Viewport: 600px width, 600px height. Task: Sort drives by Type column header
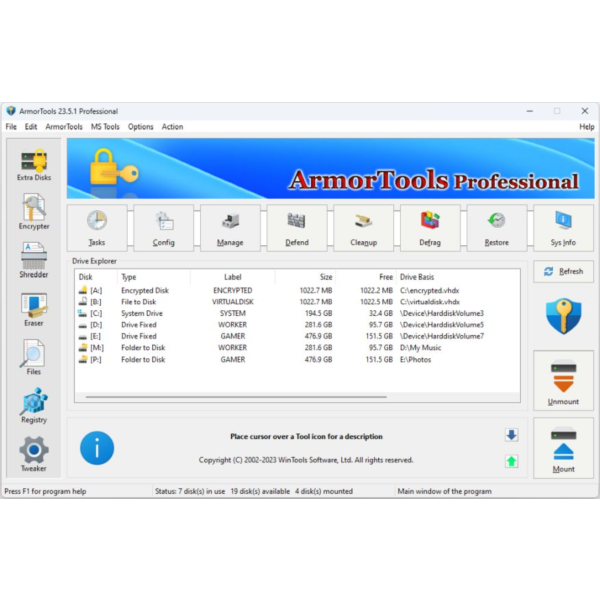(x=154, y=277)
